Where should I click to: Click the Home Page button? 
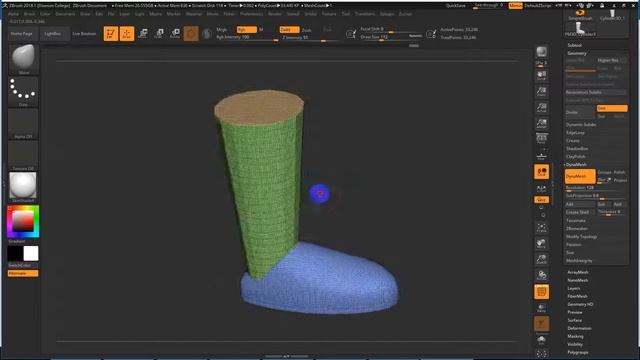pos(22,34)
